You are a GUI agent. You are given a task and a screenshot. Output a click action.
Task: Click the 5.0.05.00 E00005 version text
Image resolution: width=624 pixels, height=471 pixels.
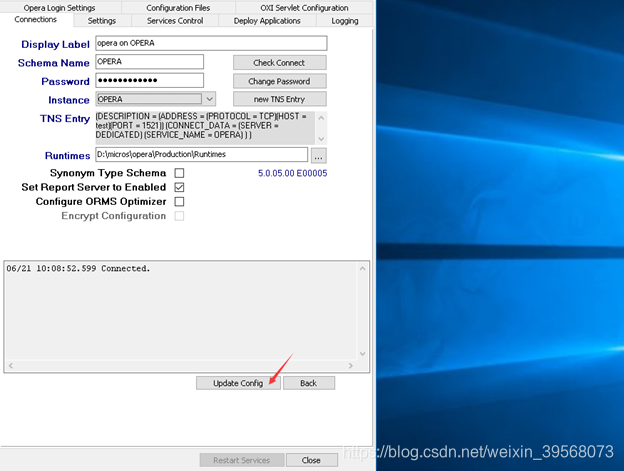click(x=292, y=173)
